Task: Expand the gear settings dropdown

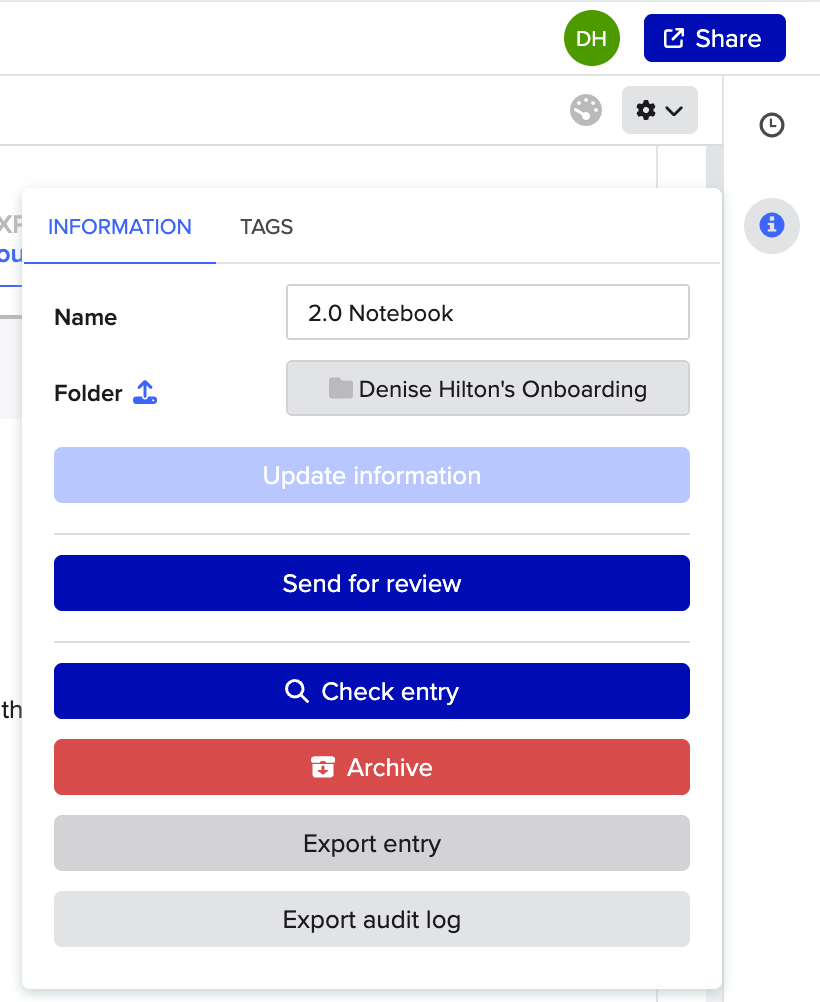Action: [x=659, y=110]
